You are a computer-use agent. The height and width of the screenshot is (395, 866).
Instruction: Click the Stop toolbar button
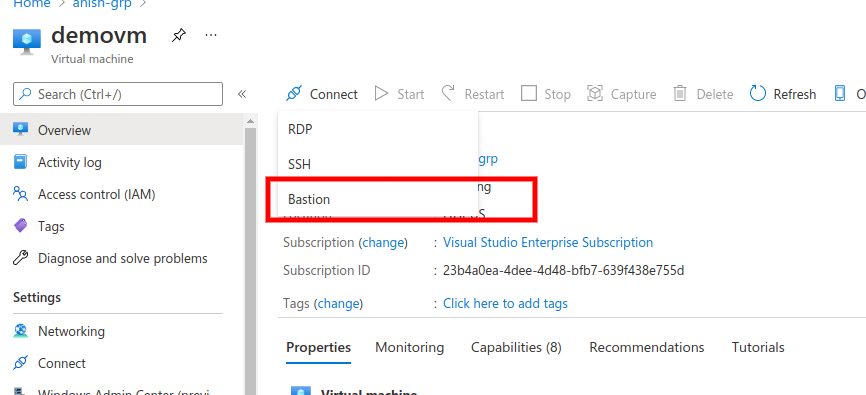pos(546,94)
